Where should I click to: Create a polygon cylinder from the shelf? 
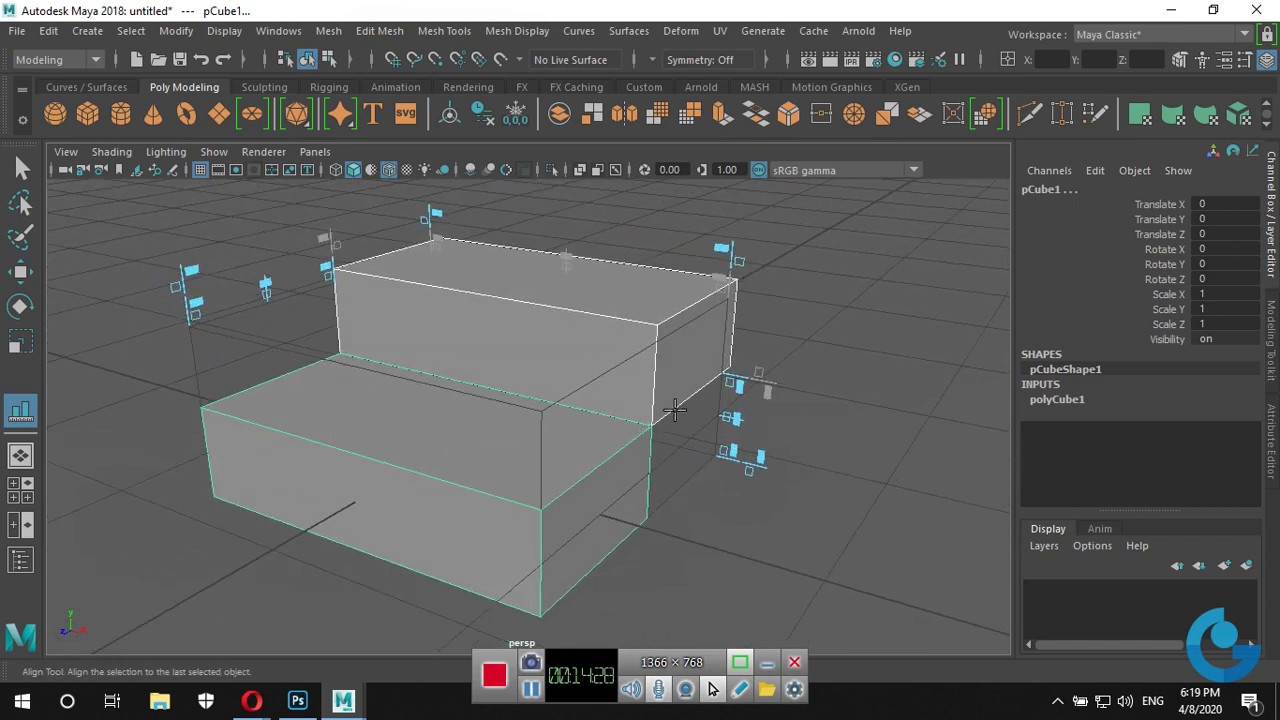point(121,114)
